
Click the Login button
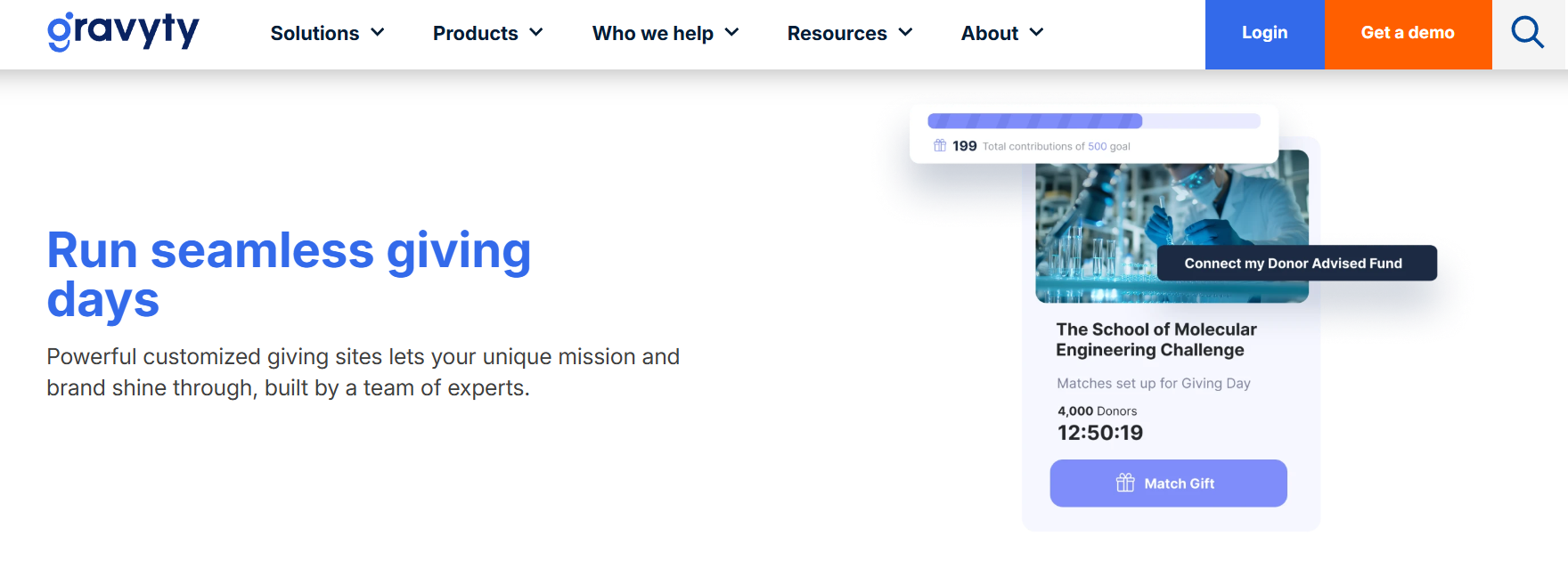1265,34
